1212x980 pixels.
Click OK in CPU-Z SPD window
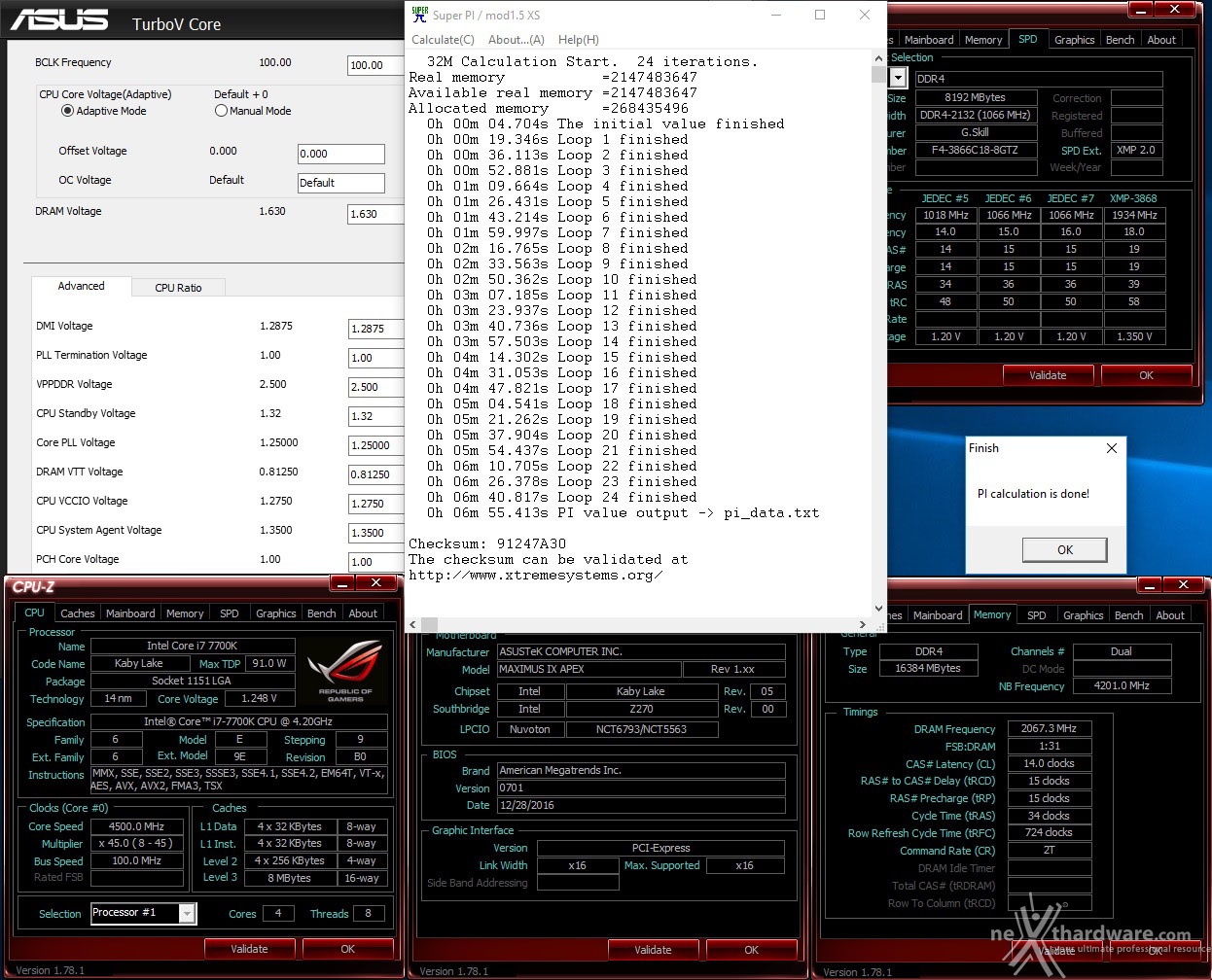[1146, 375]
